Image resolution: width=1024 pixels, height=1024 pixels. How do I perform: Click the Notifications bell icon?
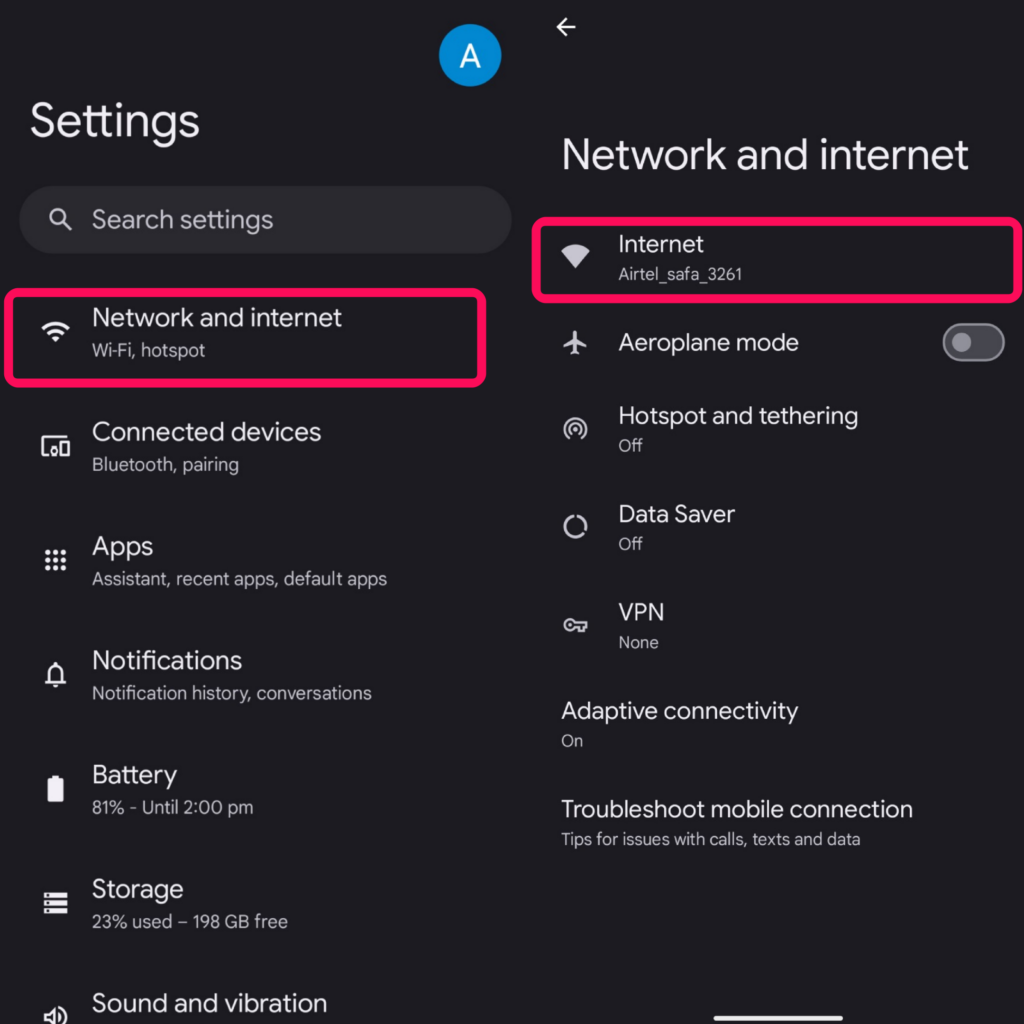coord(55,674)
